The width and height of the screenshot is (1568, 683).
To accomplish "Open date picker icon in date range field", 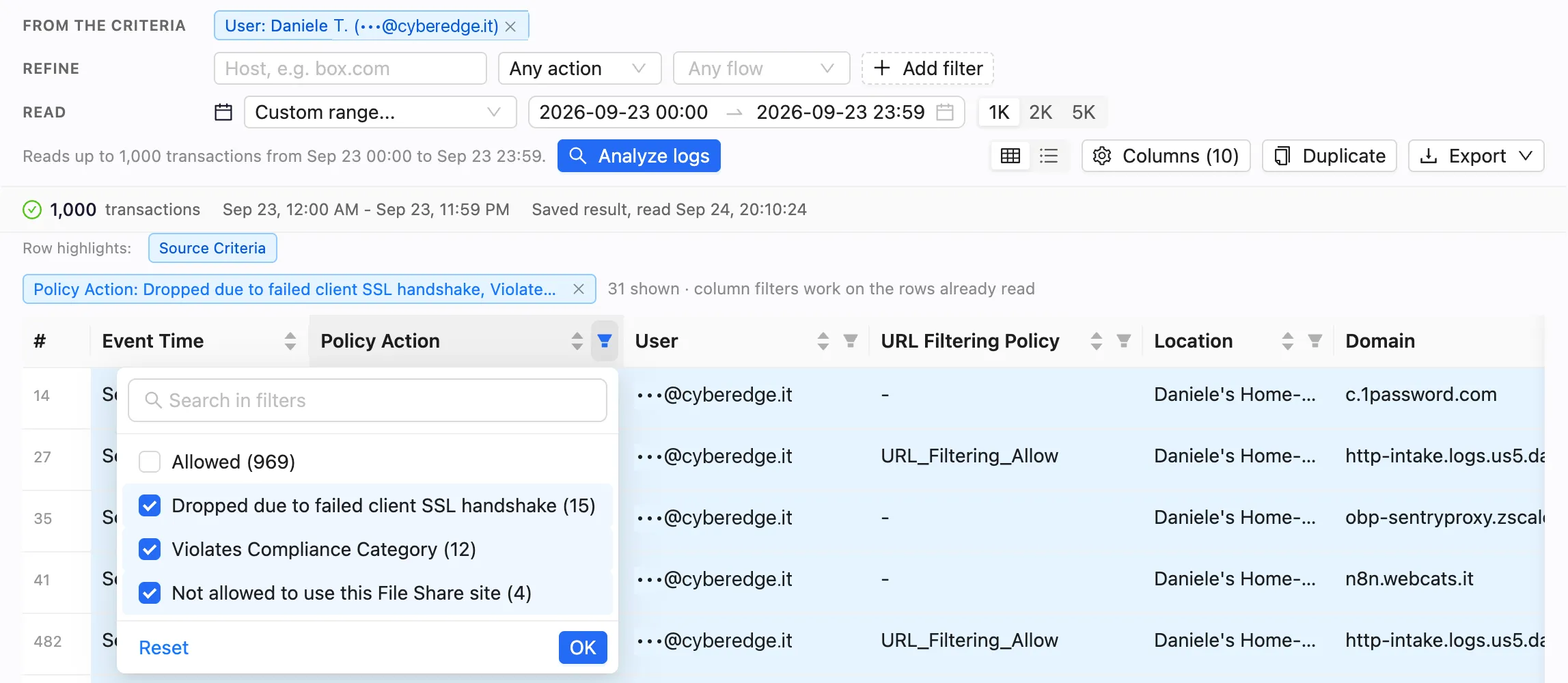I will (x=945, y=112).
